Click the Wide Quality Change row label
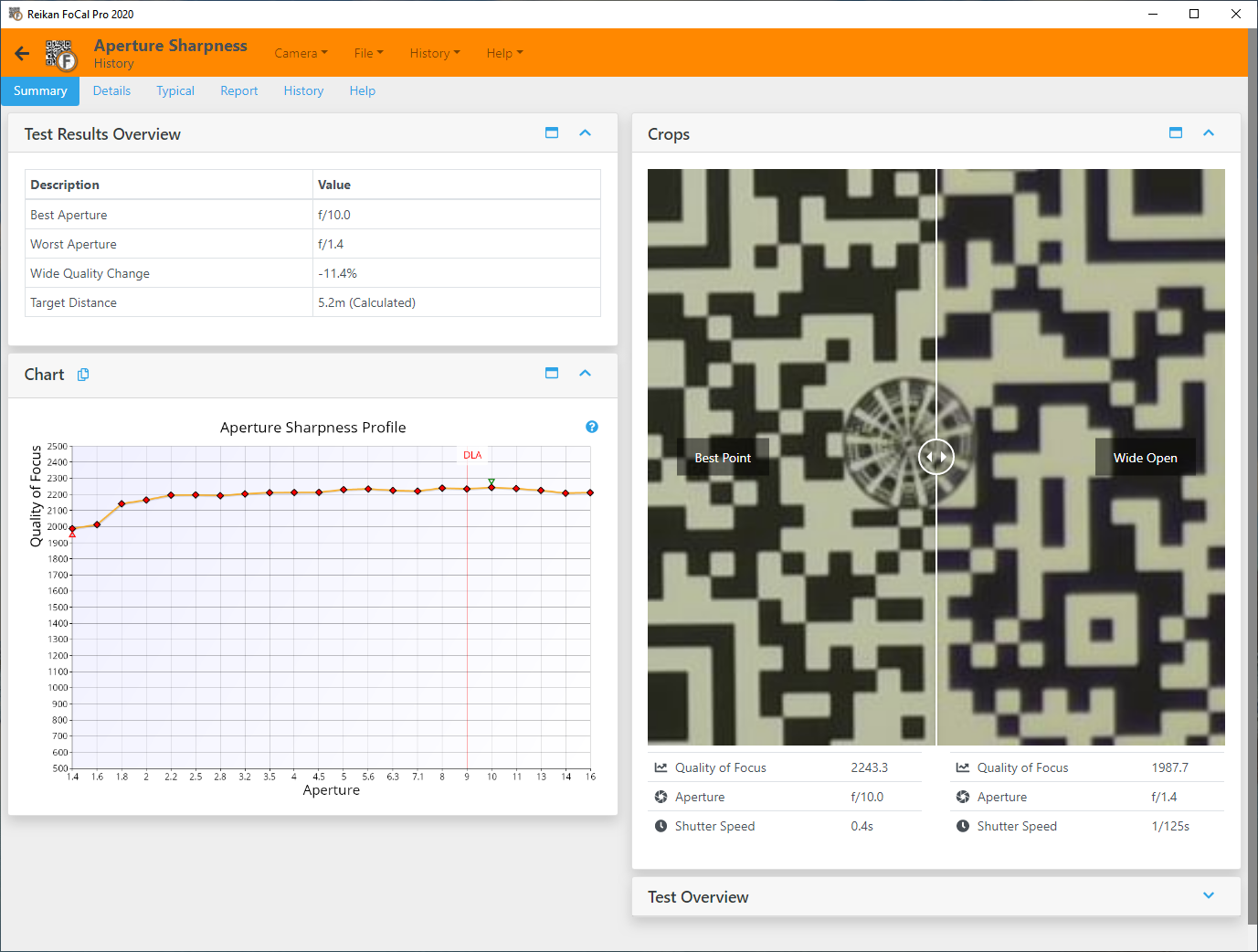The height and width of the screenshot is (952, 1258). (90, 273)
